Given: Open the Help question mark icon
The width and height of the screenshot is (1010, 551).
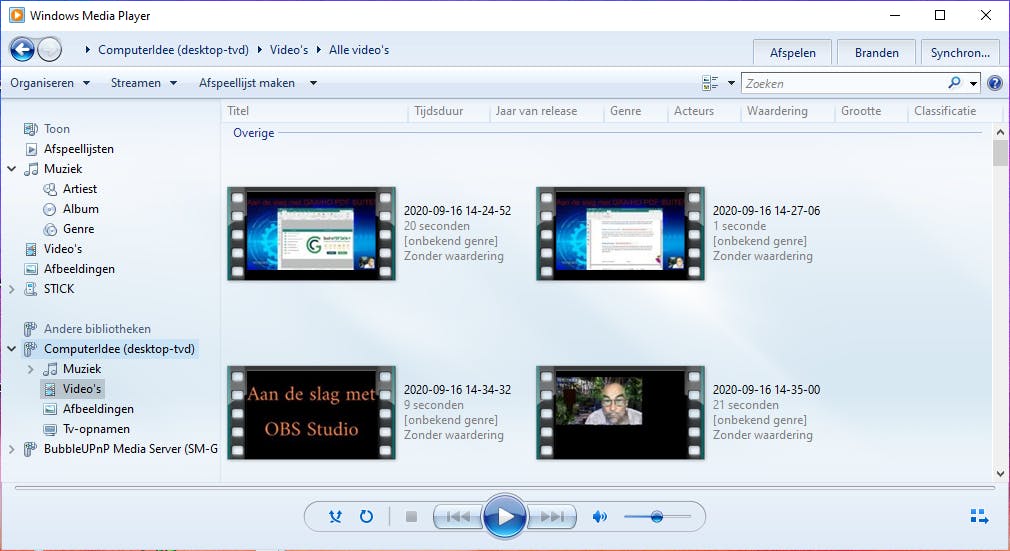Looking at the screenshot, I should [995, 82].
